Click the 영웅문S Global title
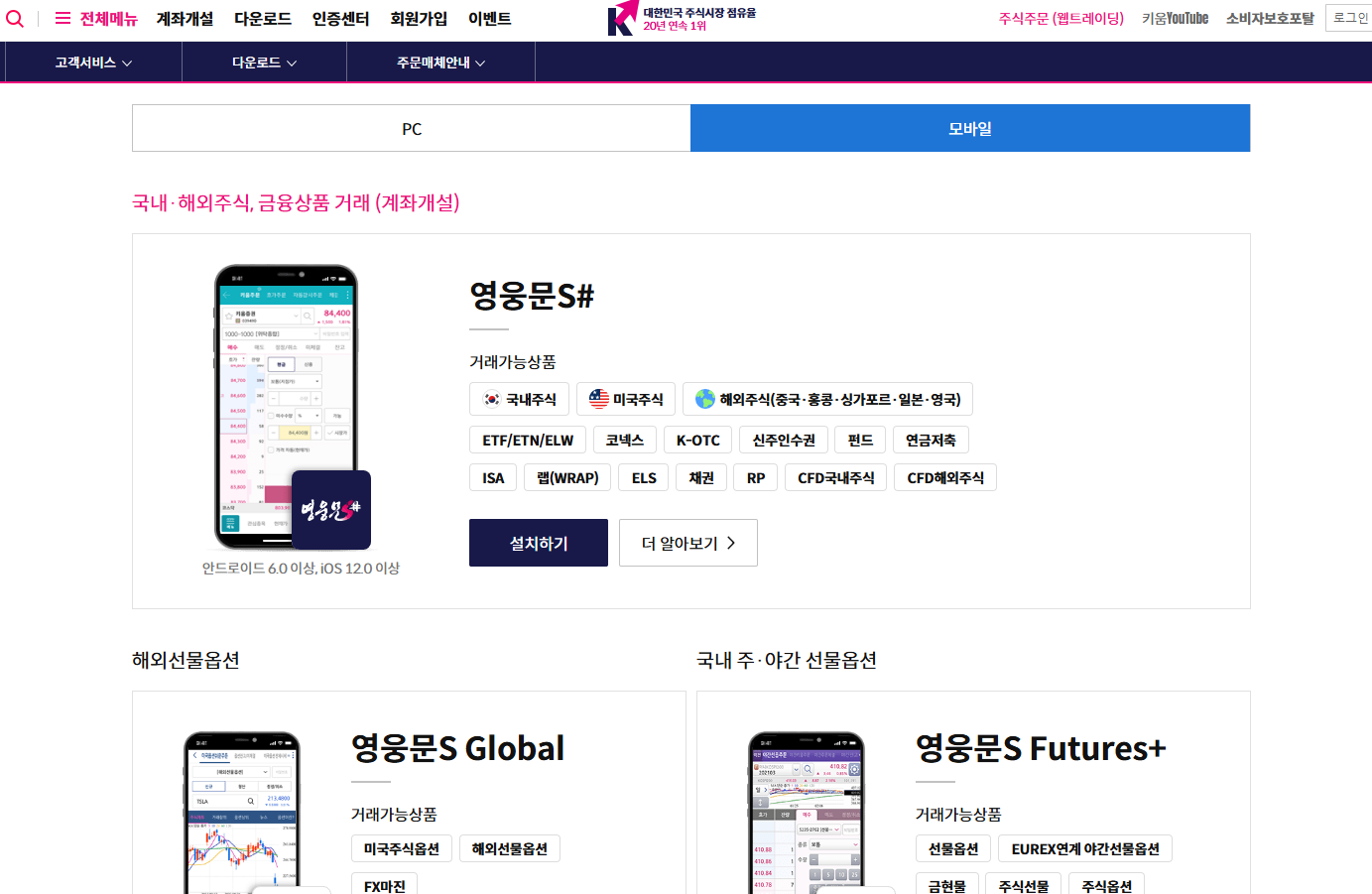1372x894 pixels. [x=457, y=747]
